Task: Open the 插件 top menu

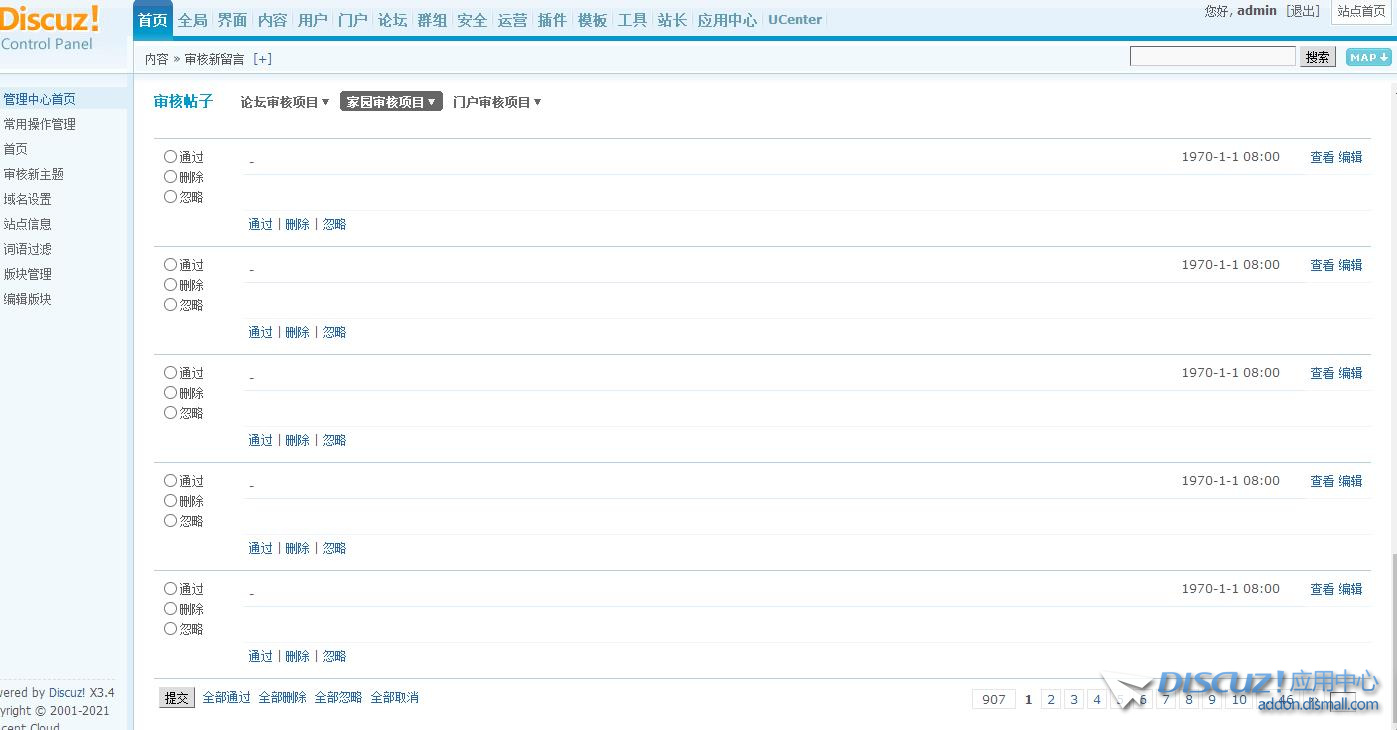Action: click(552, 20)
